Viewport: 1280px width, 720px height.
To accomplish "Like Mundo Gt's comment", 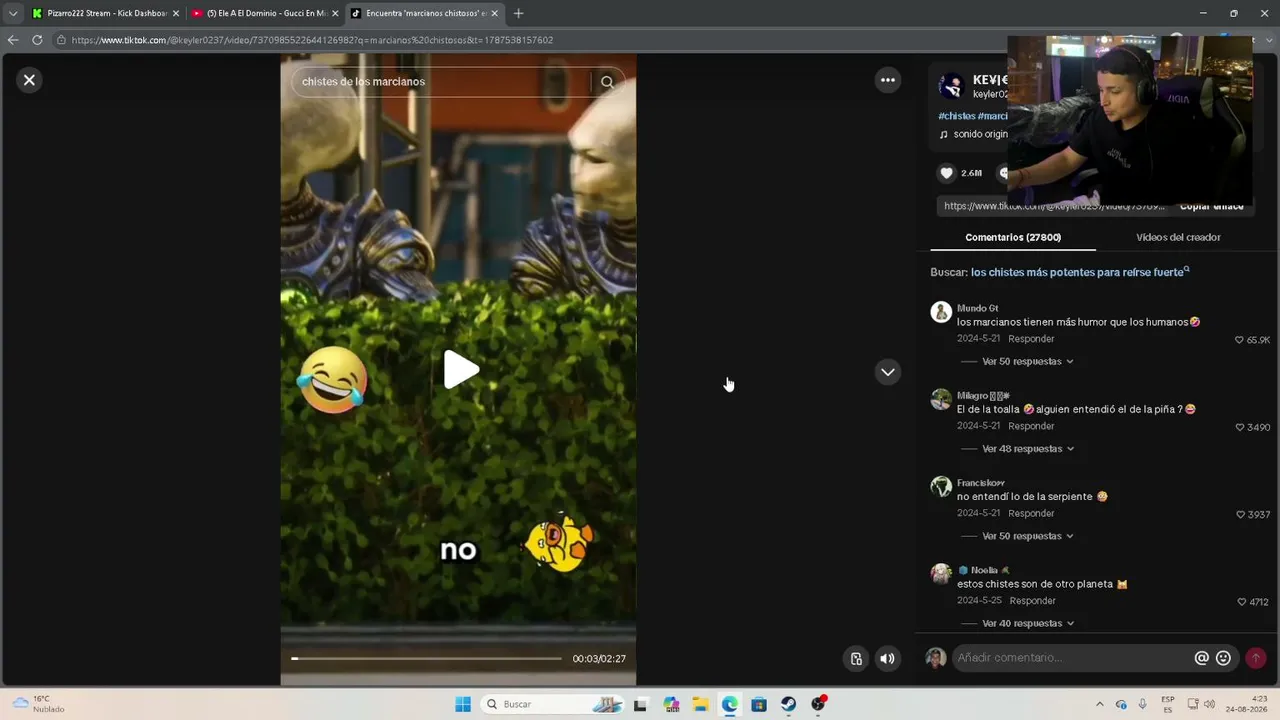I will point(1240,340).
